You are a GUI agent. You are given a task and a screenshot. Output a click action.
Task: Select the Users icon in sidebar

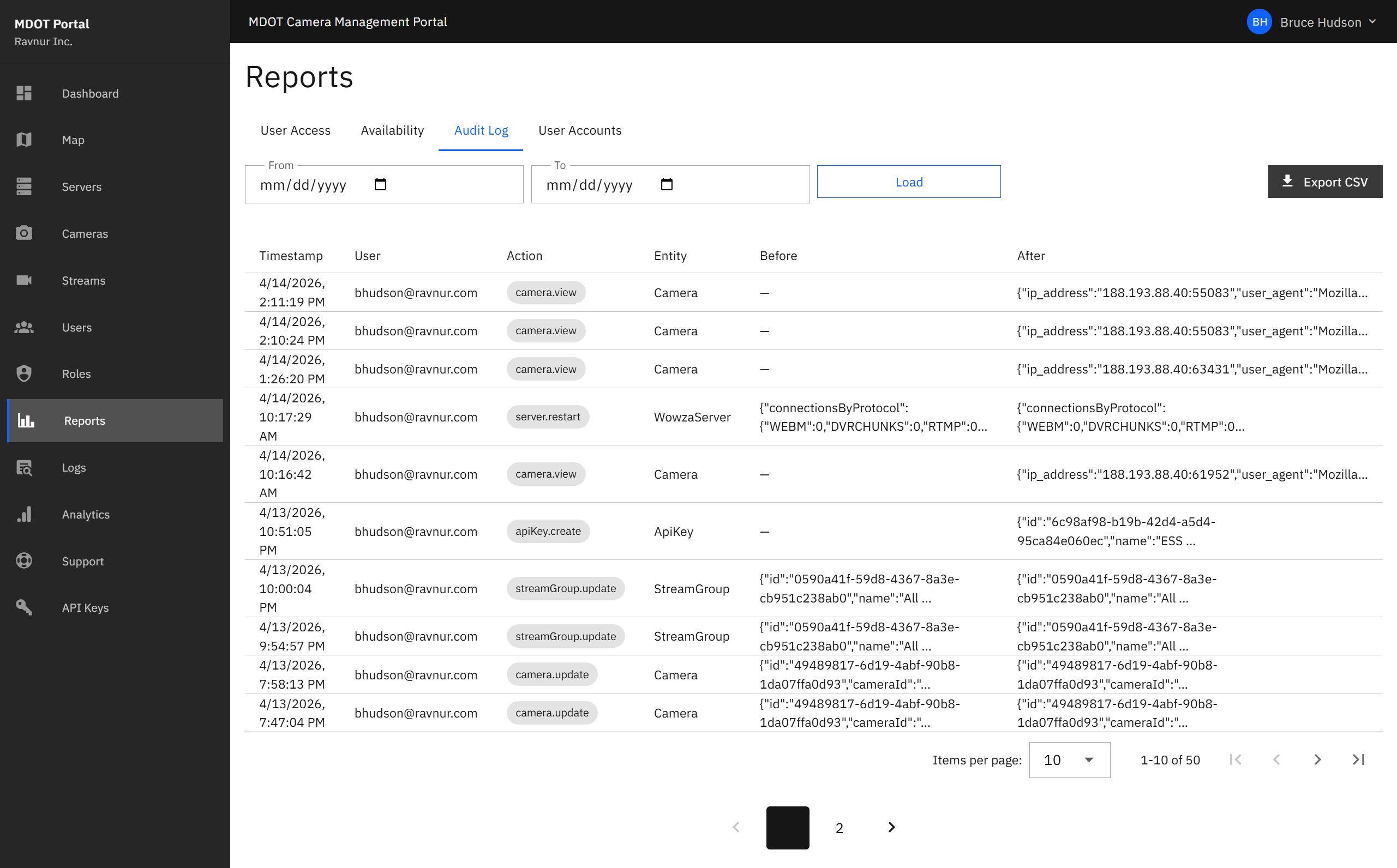coord(23,327)
